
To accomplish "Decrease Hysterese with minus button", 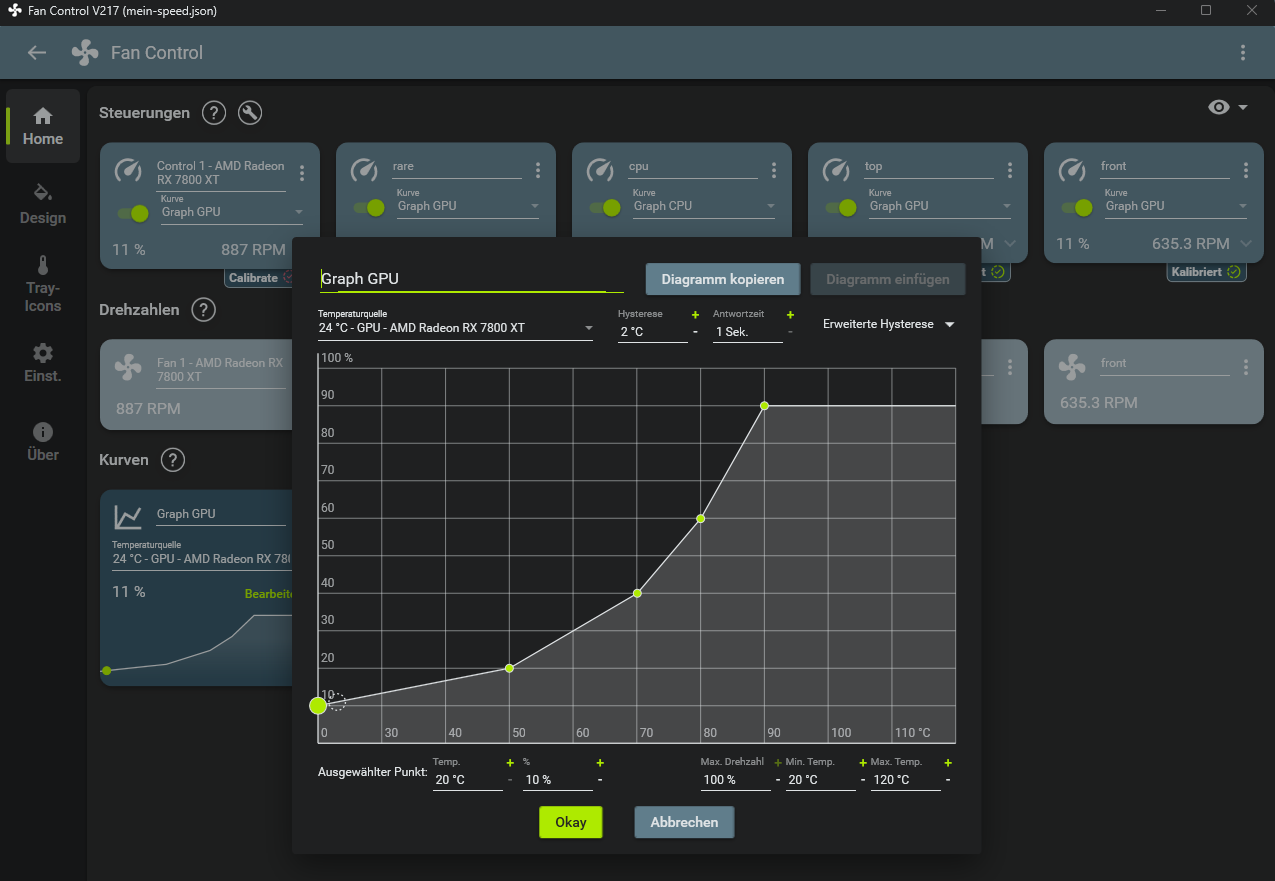I will click(695, 332).
